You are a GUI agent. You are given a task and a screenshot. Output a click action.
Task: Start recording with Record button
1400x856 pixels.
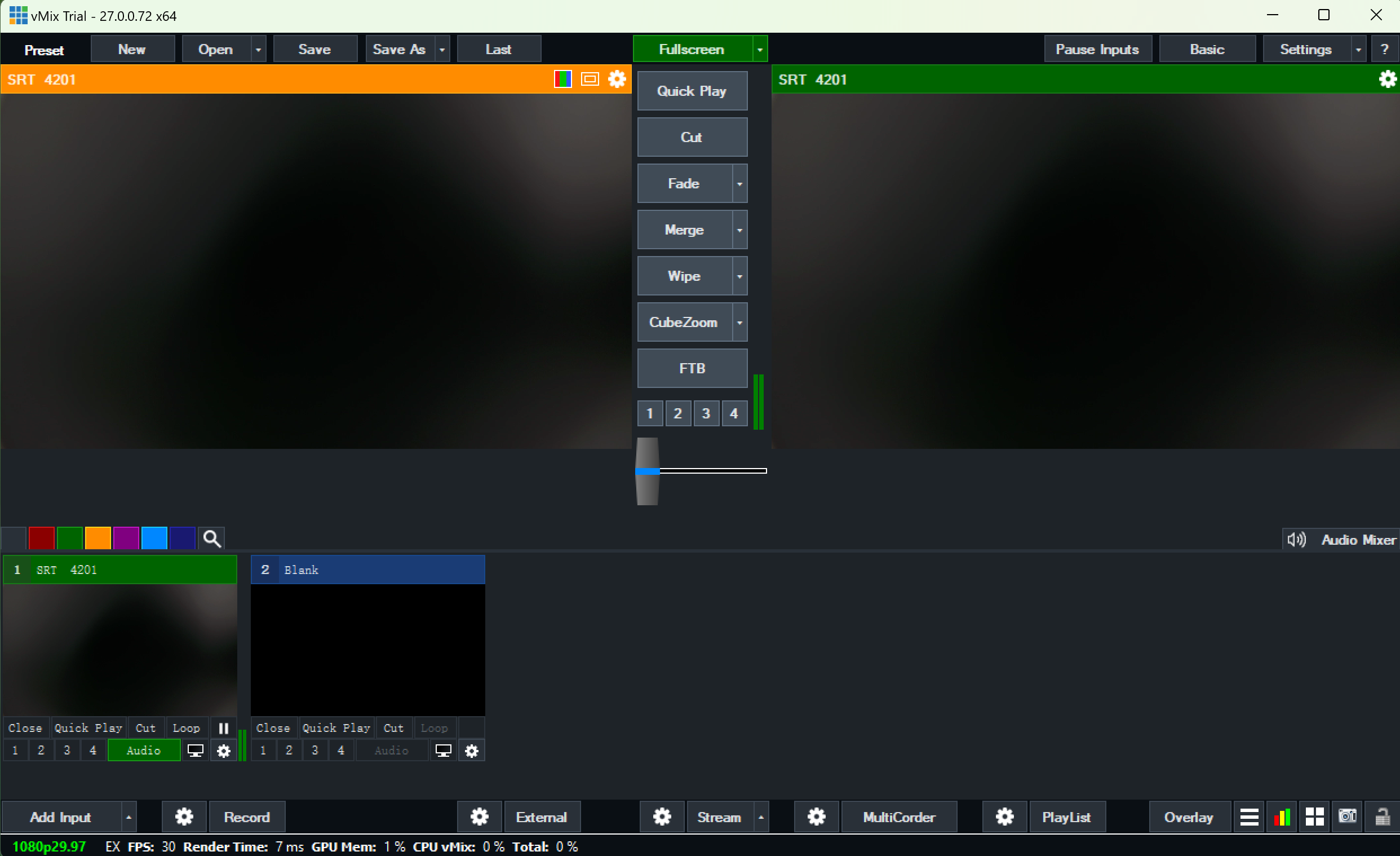(x=247, y=817)
